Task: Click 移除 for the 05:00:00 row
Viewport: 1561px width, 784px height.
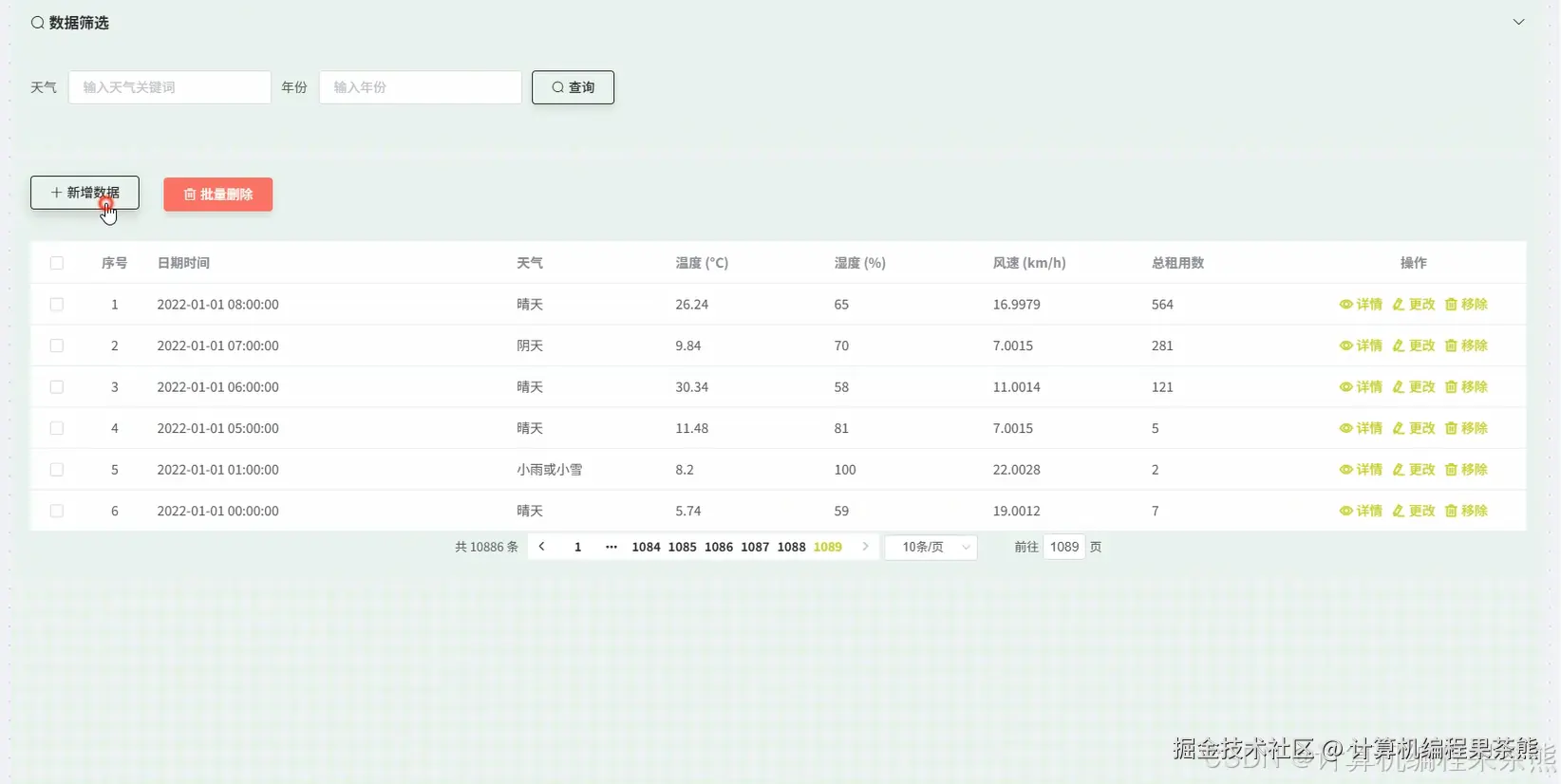Action: (x=1466, y=428)
